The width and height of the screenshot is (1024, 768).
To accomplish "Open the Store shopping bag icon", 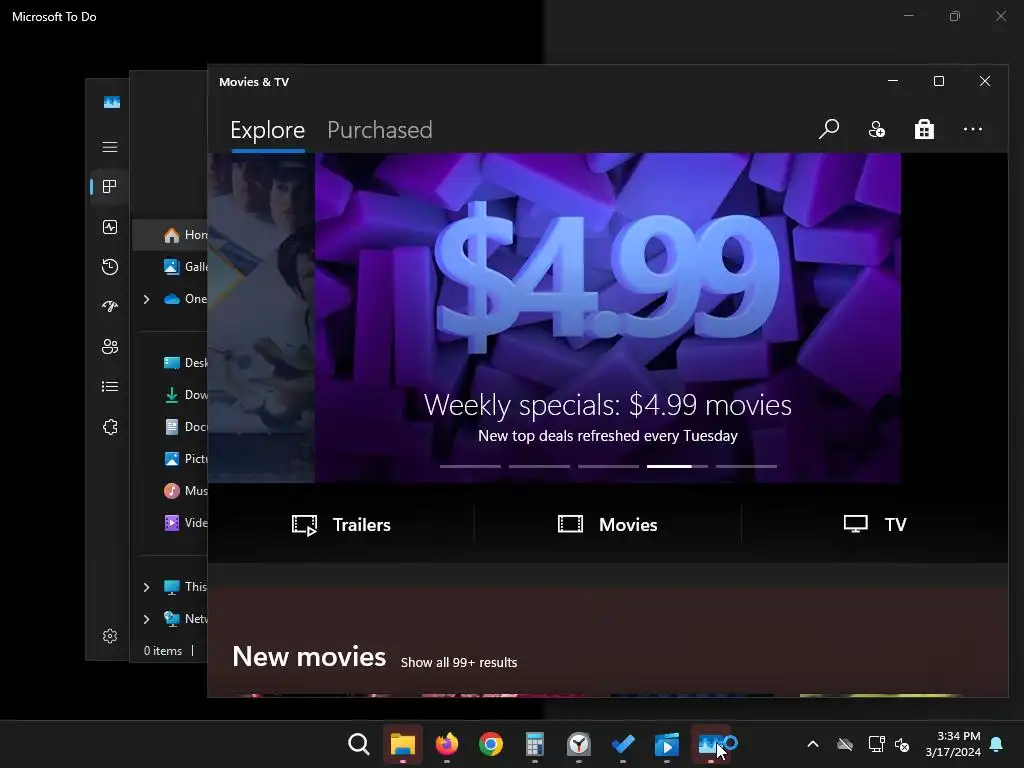I will click(924, 129).
